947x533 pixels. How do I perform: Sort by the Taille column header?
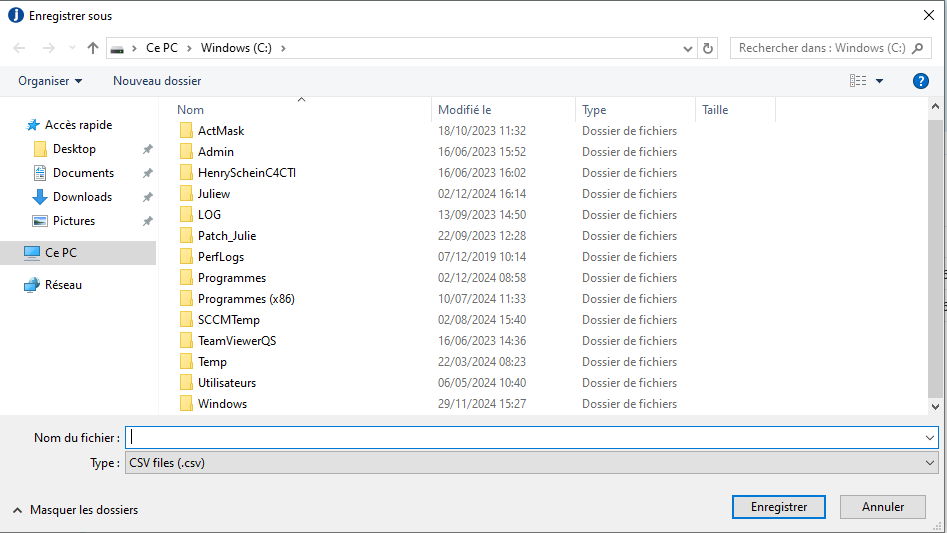pyautogui.click(x=715, y=110)
